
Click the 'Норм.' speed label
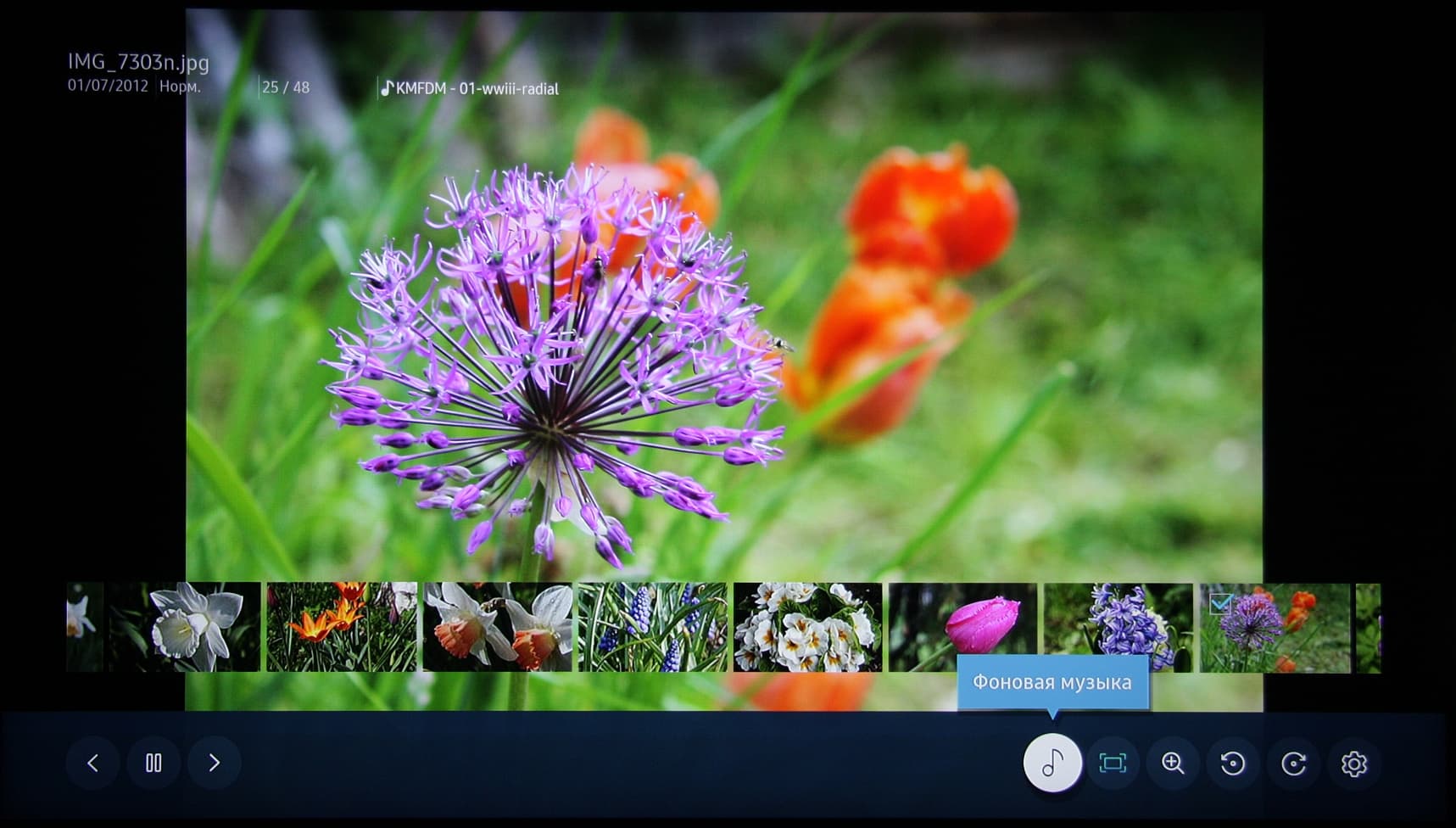pos(180,87)
